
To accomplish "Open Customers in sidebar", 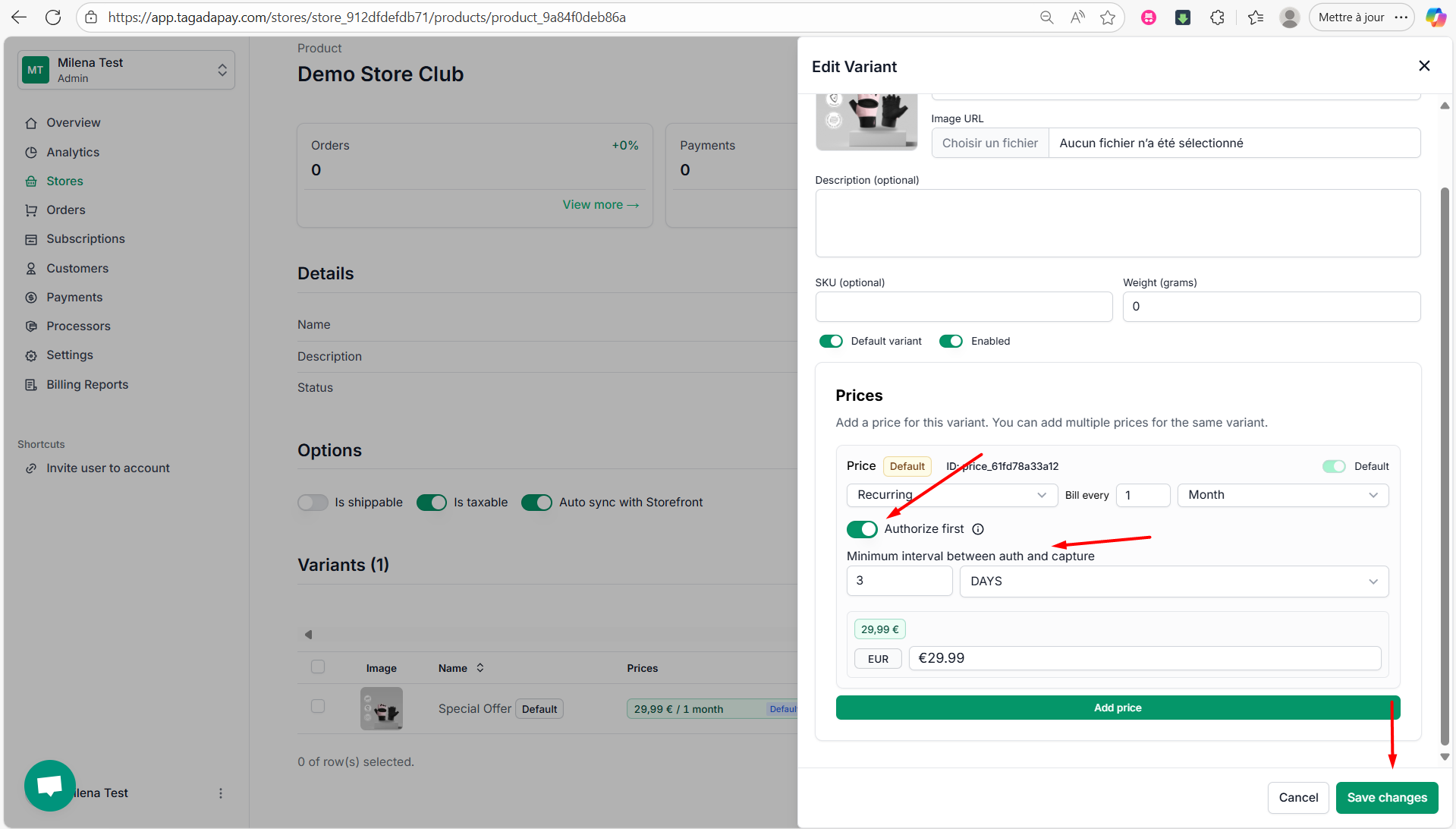I will coord(77,269).
